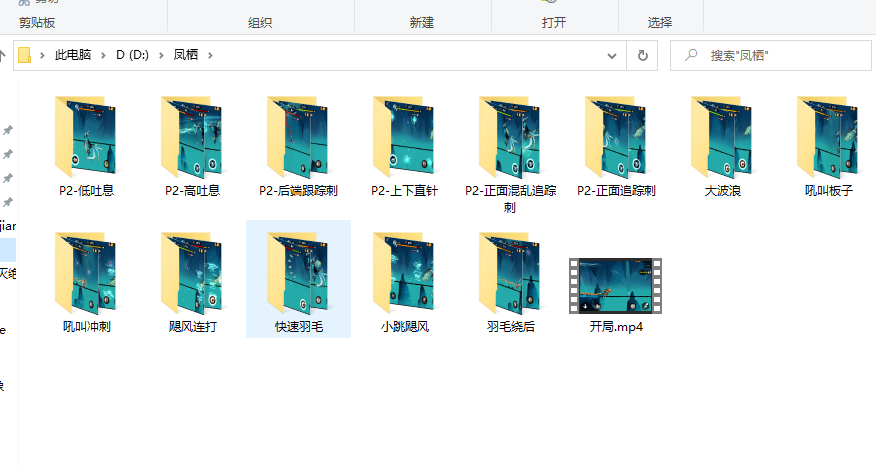Click the P2-上下直针 file name text

[404, 191]
